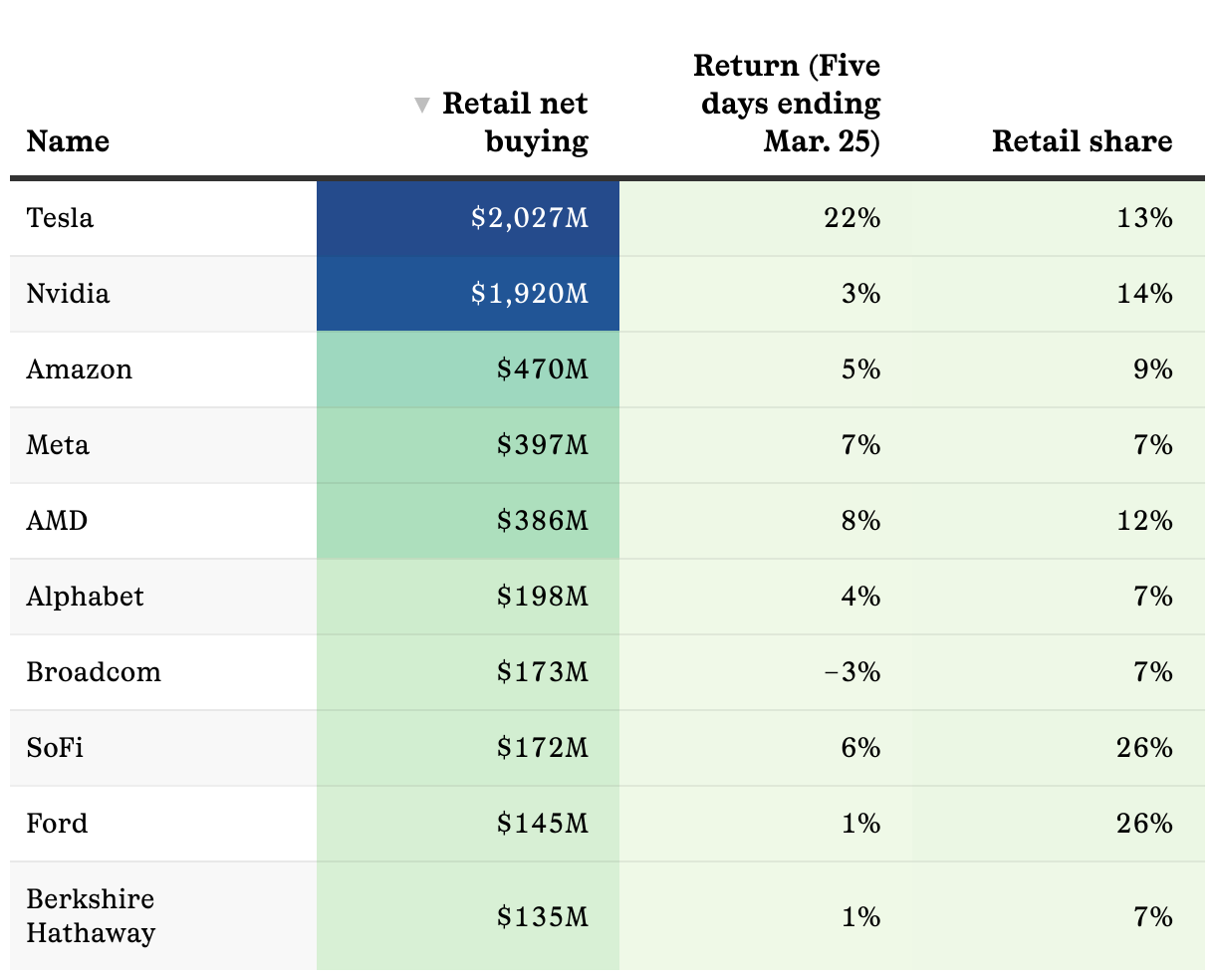
Task: Click the $198M net buying value
Action: 543,597
